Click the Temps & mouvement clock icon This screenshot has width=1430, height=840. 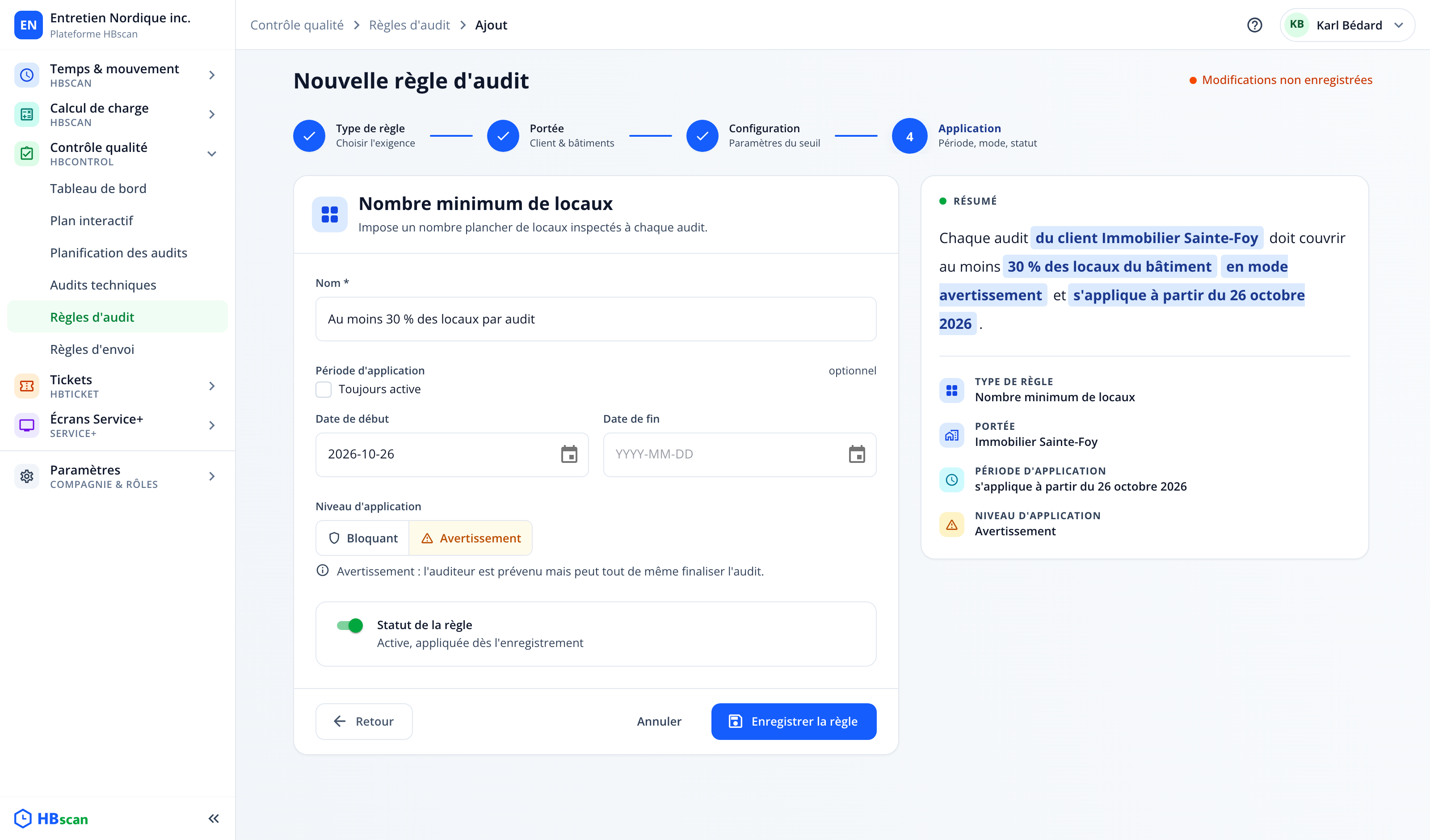click(x=27, y=75)
